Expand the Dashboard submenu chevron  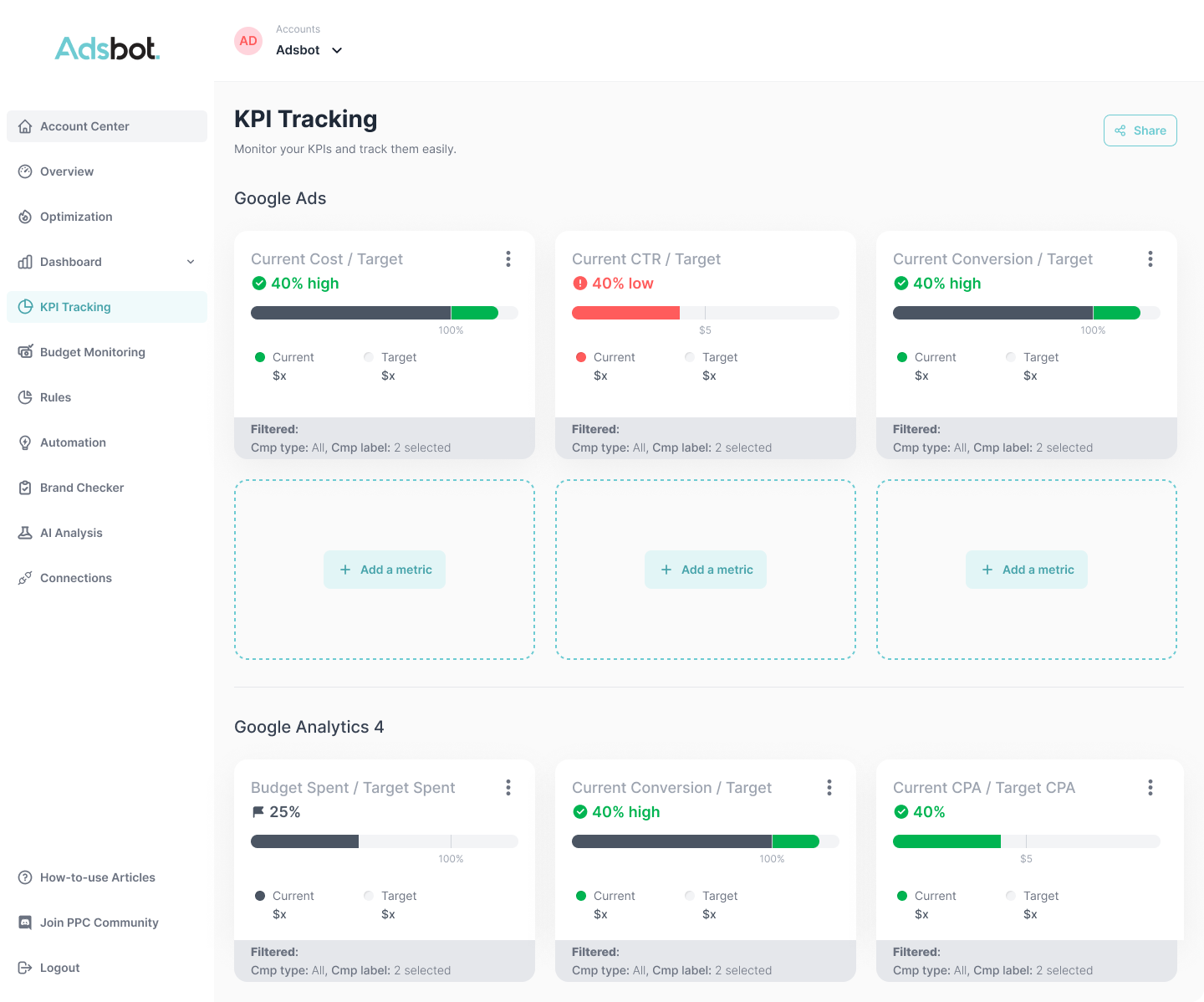[x=191, y=262]
